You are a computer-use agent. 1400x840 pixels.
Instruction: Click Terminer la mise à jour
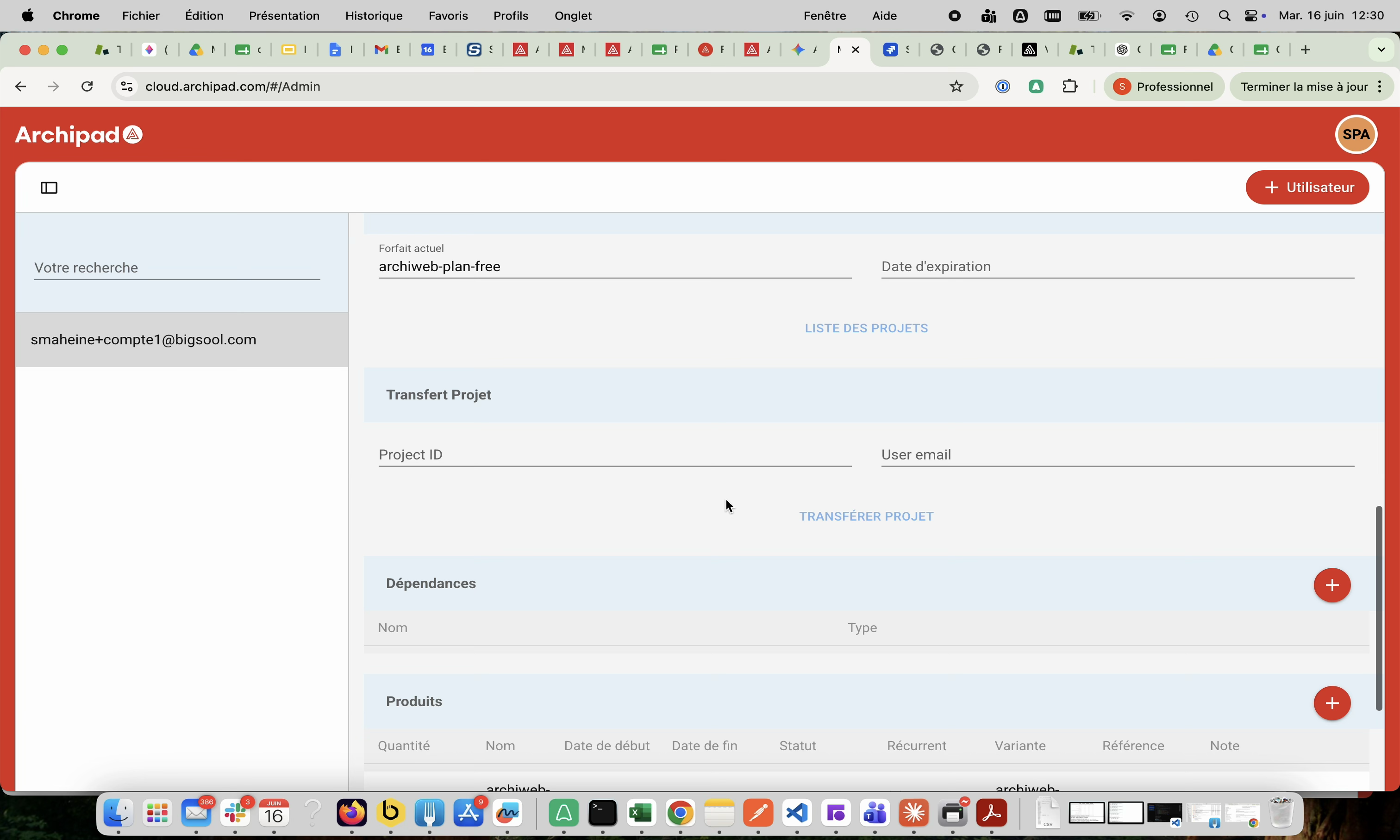(x=1304, y=87)
